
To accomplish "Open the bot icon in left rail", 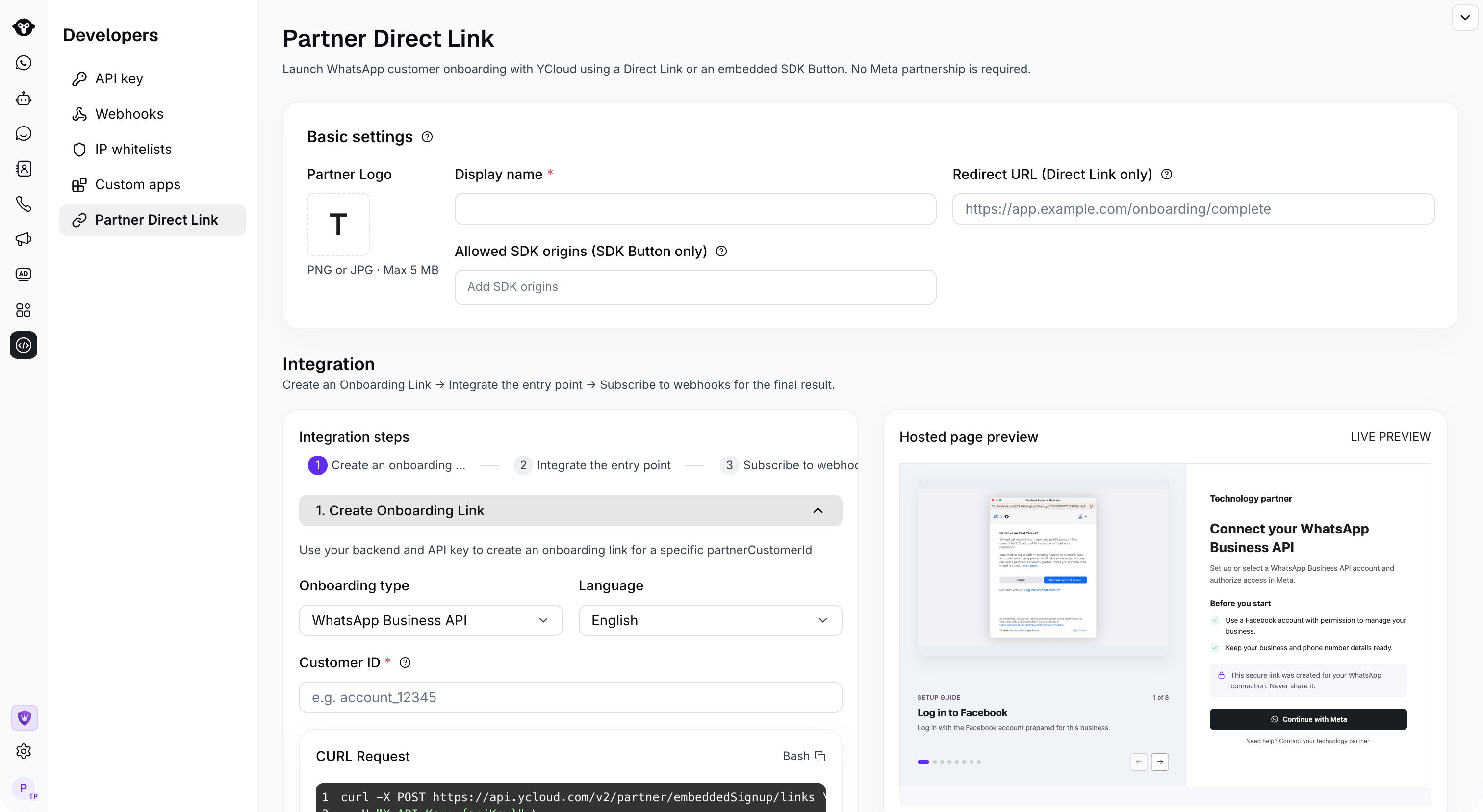I will point(24,99).
